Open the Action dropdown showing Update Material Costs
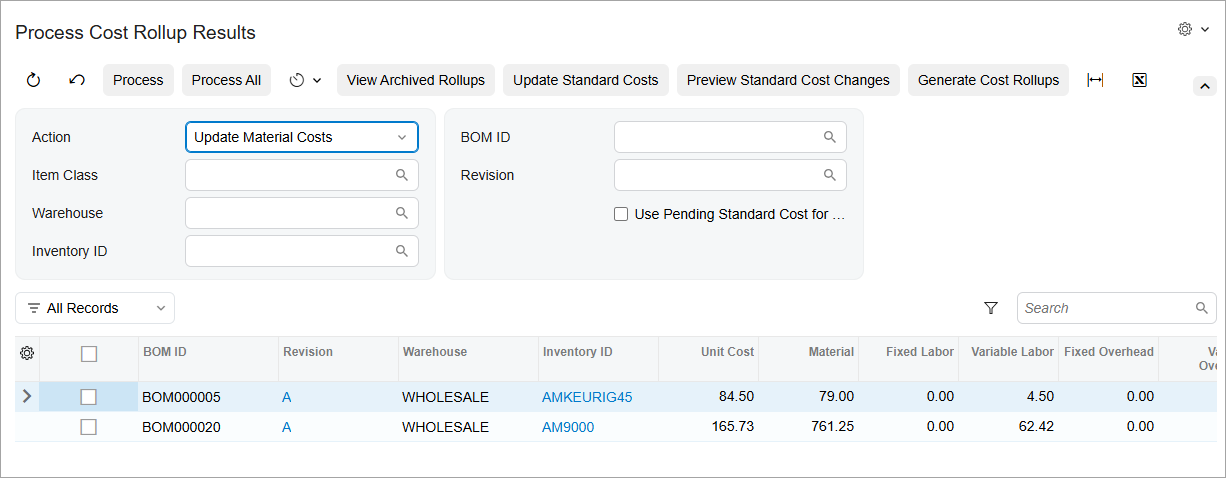Screen dimensions: 1226x478 click(x=301, y=137)
